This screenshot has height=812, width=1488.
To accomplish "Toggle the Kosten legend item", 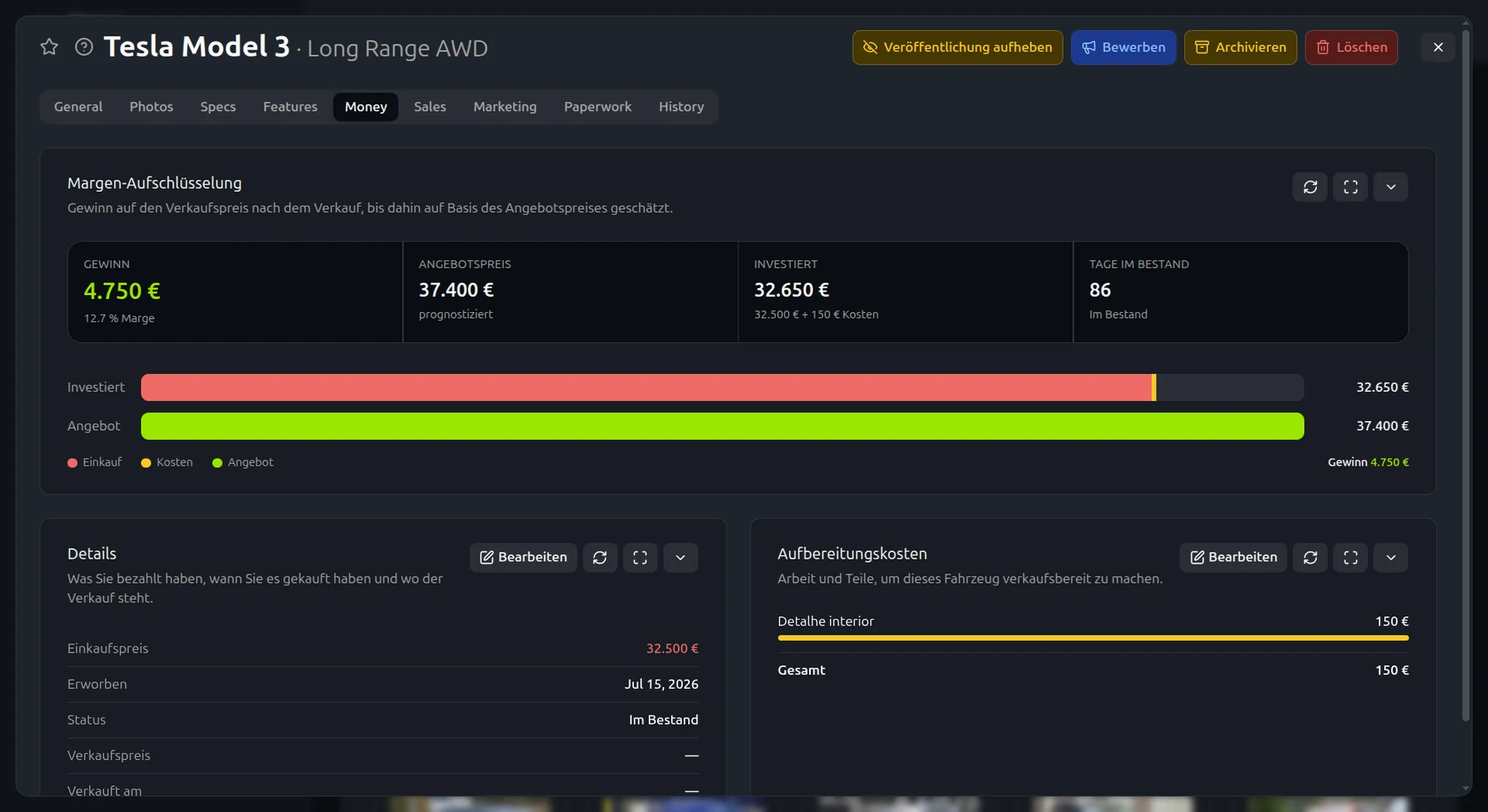I will point(166,462).
